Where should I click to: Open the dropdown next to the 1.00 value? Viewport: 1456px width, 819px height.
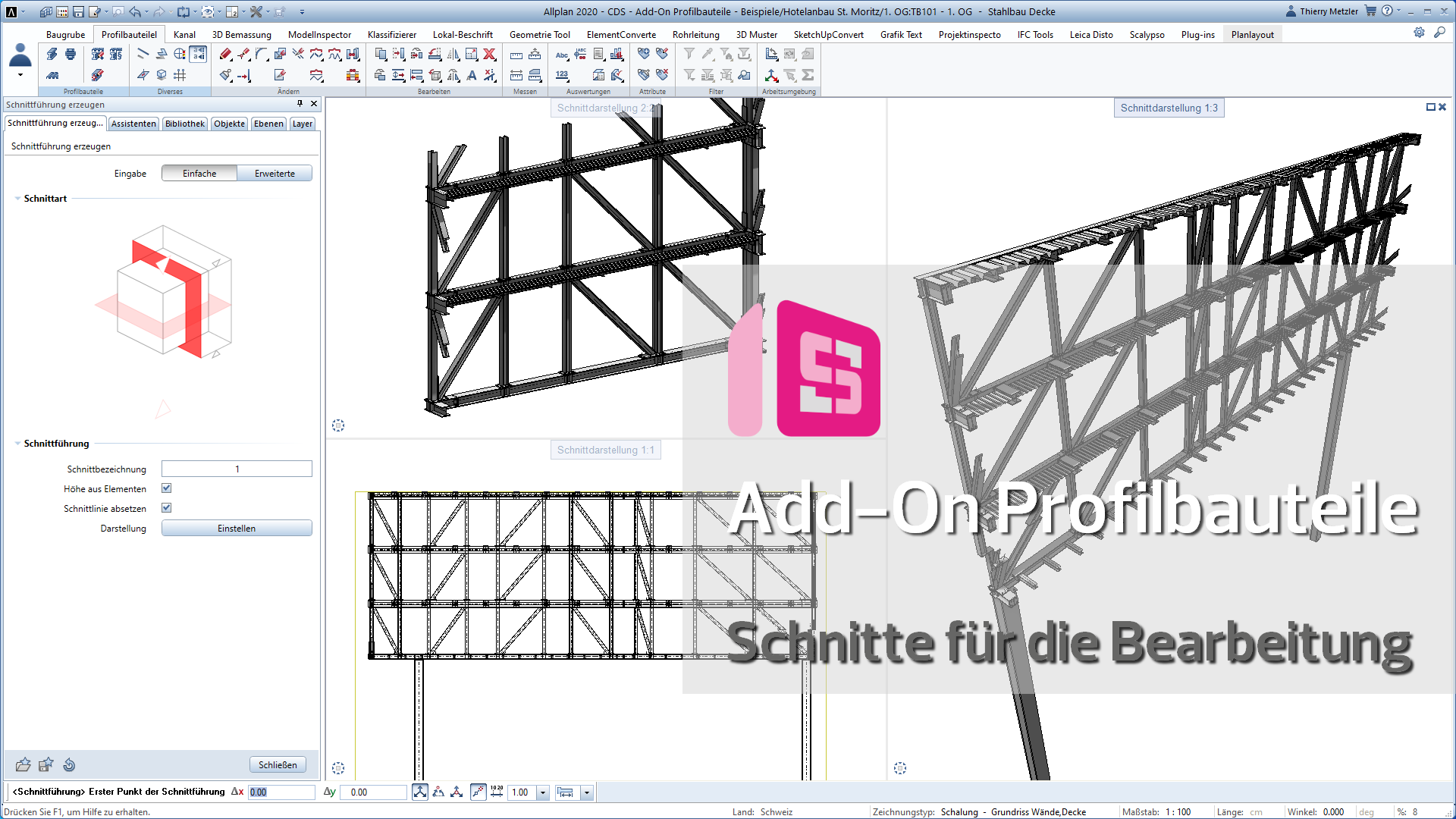click(x=543, y=792)
